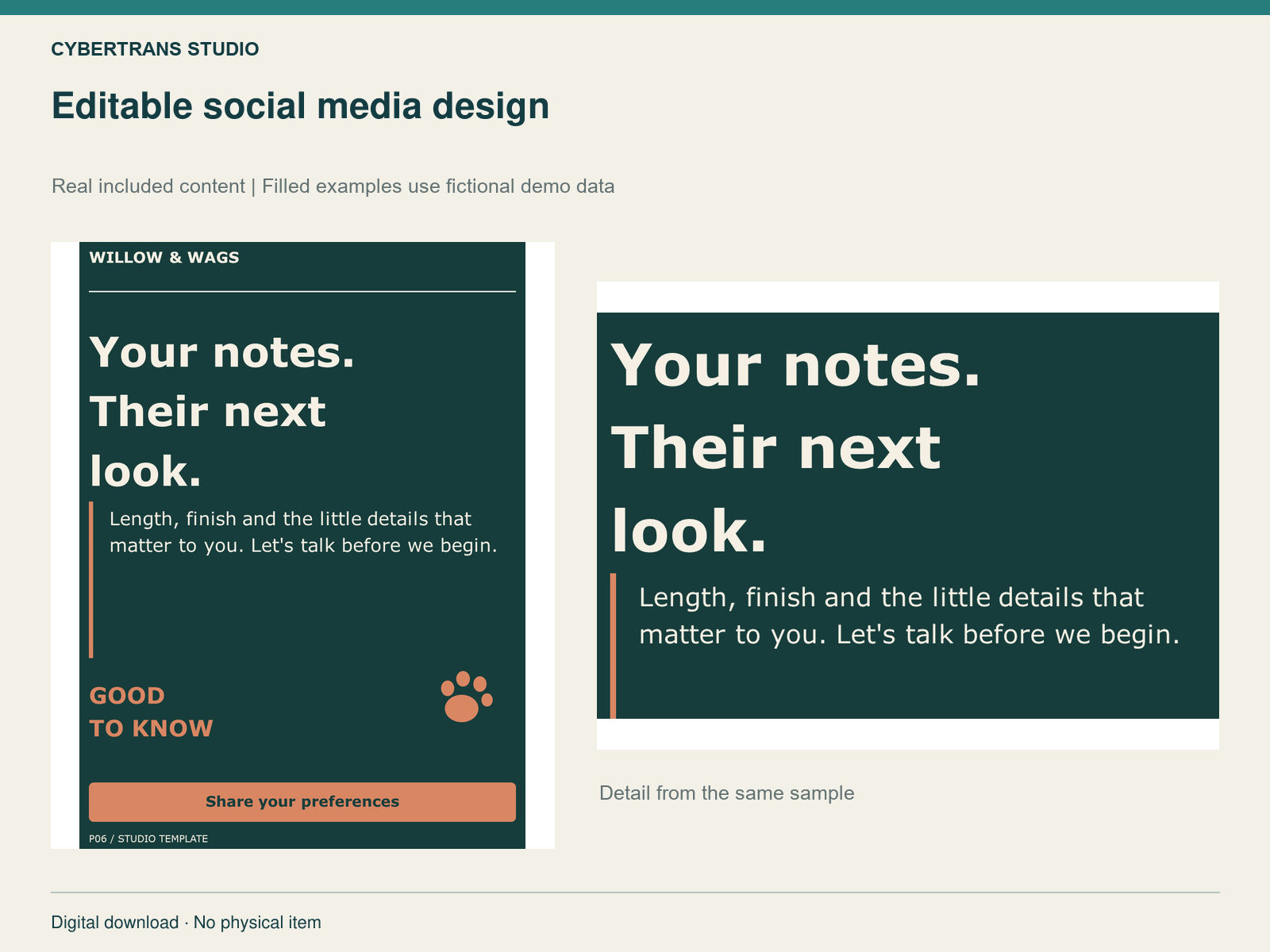Click the poster body text about Length, finish
This screenshot has width=1270, height=952.
pos(303,532)
